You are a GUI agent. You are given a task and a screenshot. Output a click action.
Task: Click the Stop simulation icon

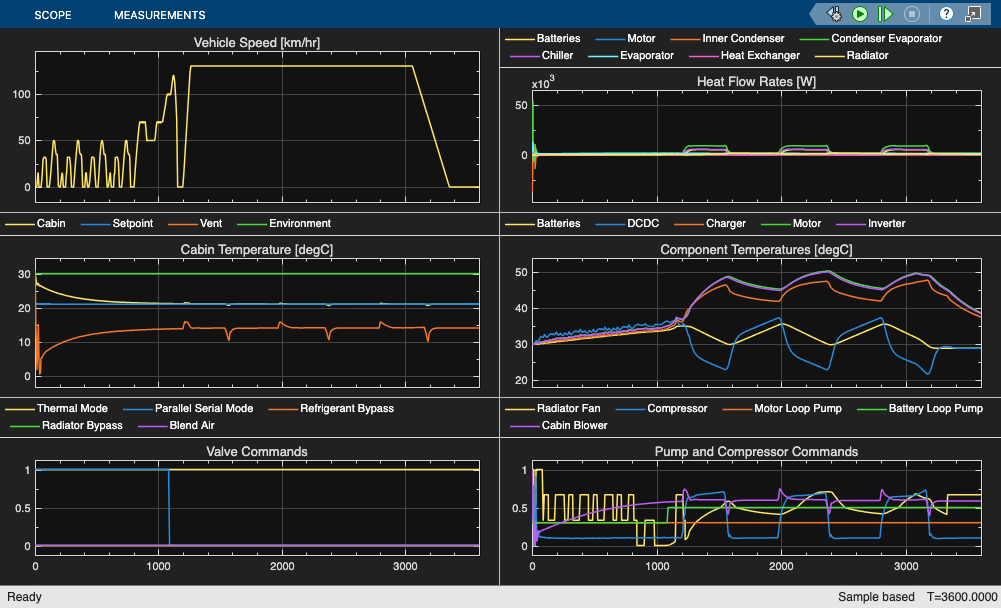pos(912,13)
